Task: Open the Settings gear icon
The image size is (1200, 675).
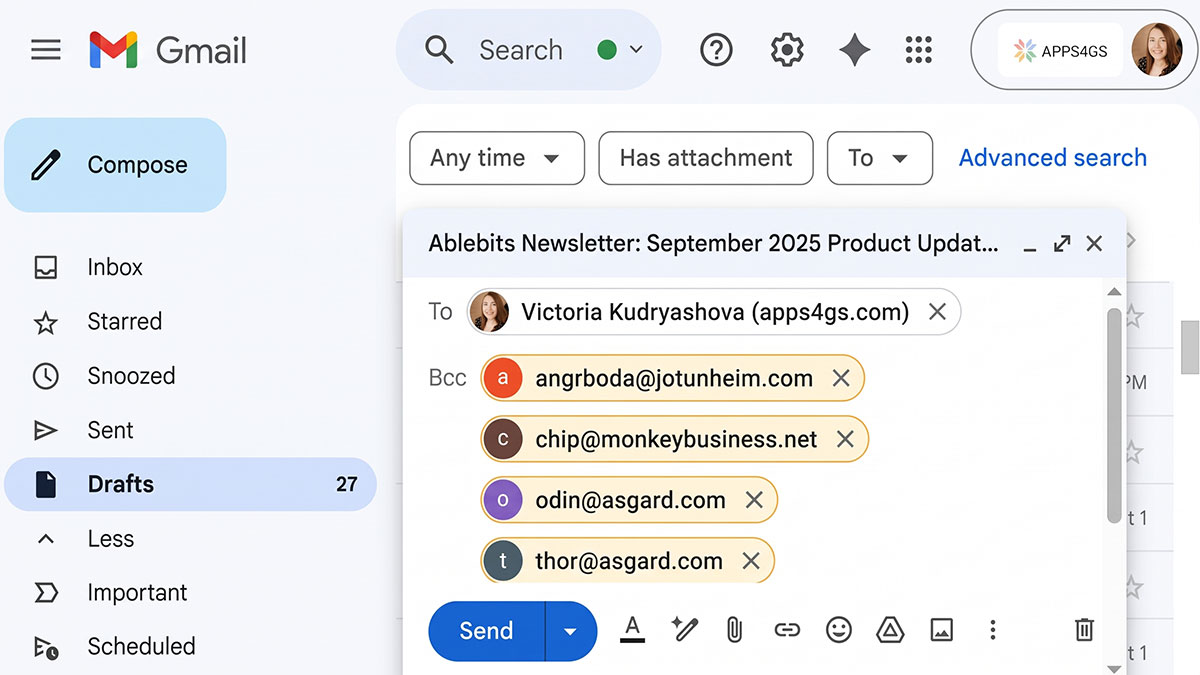Action: pyautogui.click(x=787, y=50)
